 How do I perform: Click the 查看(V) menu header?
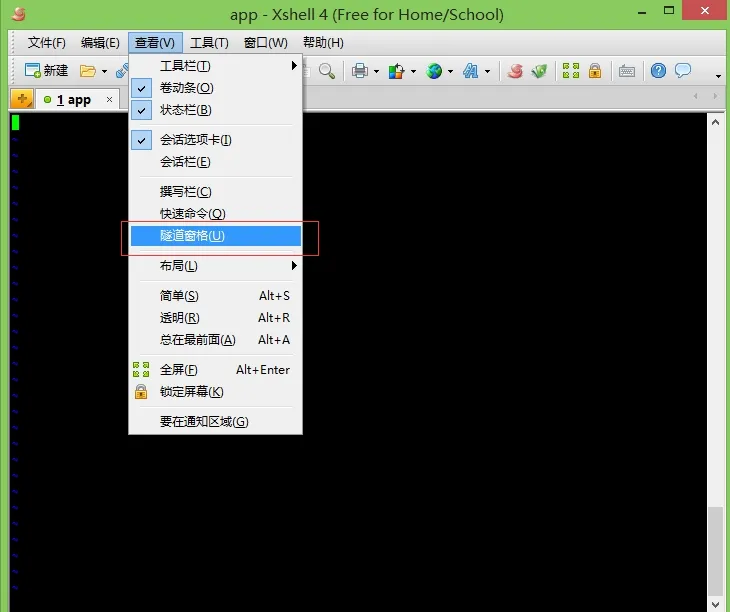pyautogui.click(x=155, y=43)
